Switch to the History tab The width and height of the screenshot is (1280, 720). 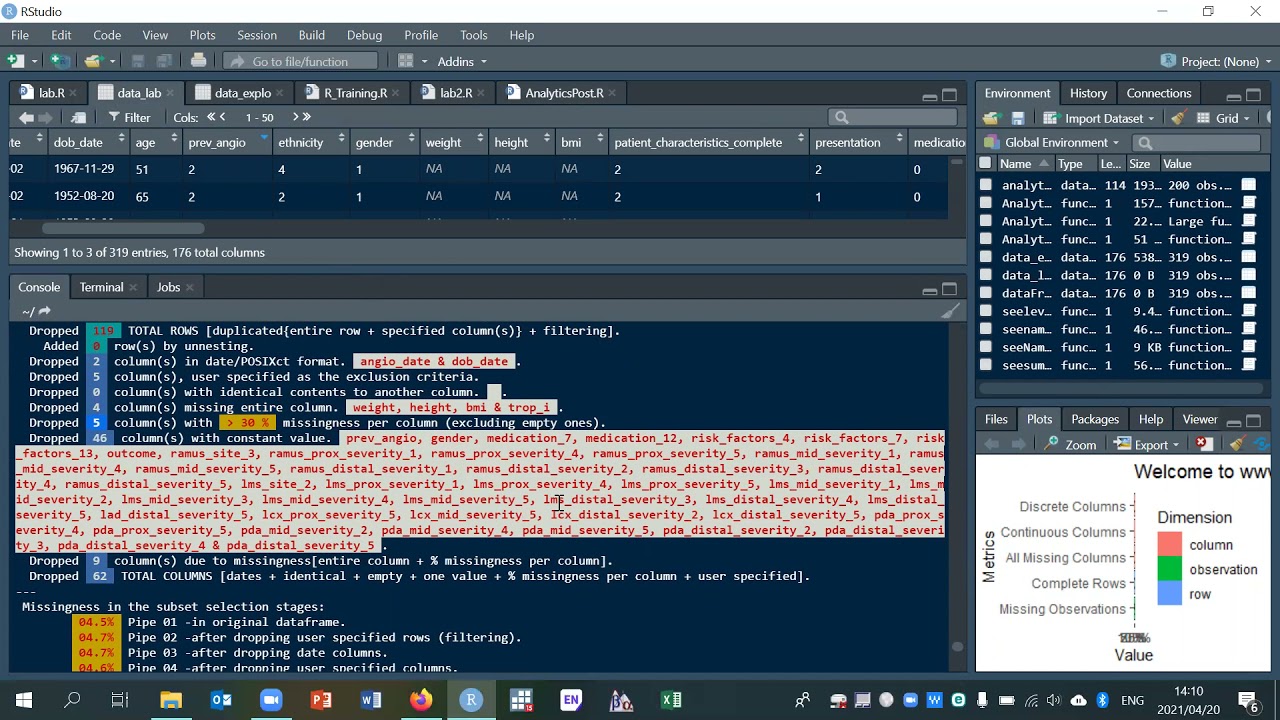(x=1088, y=93)
